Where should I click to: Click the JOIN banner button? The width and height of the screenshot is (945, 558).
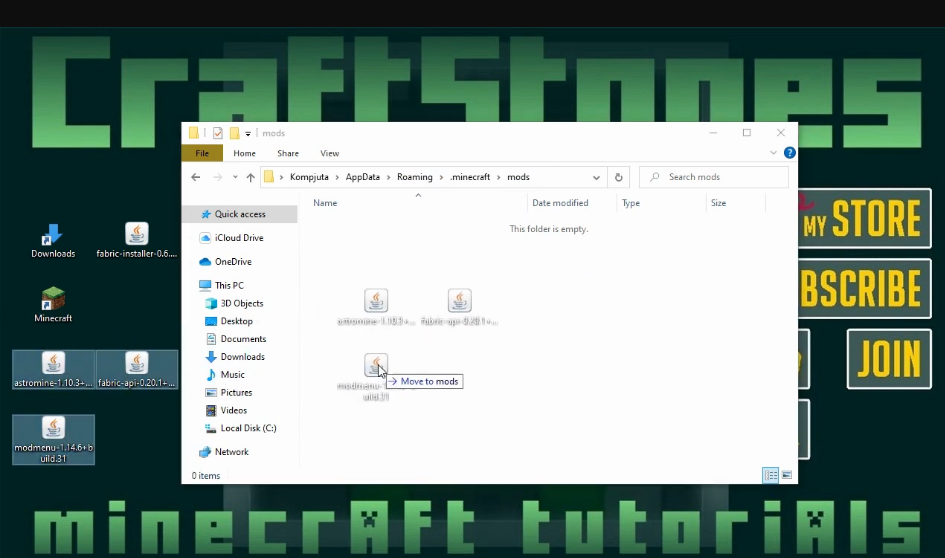pyautogui.click(x=890, y=359)
